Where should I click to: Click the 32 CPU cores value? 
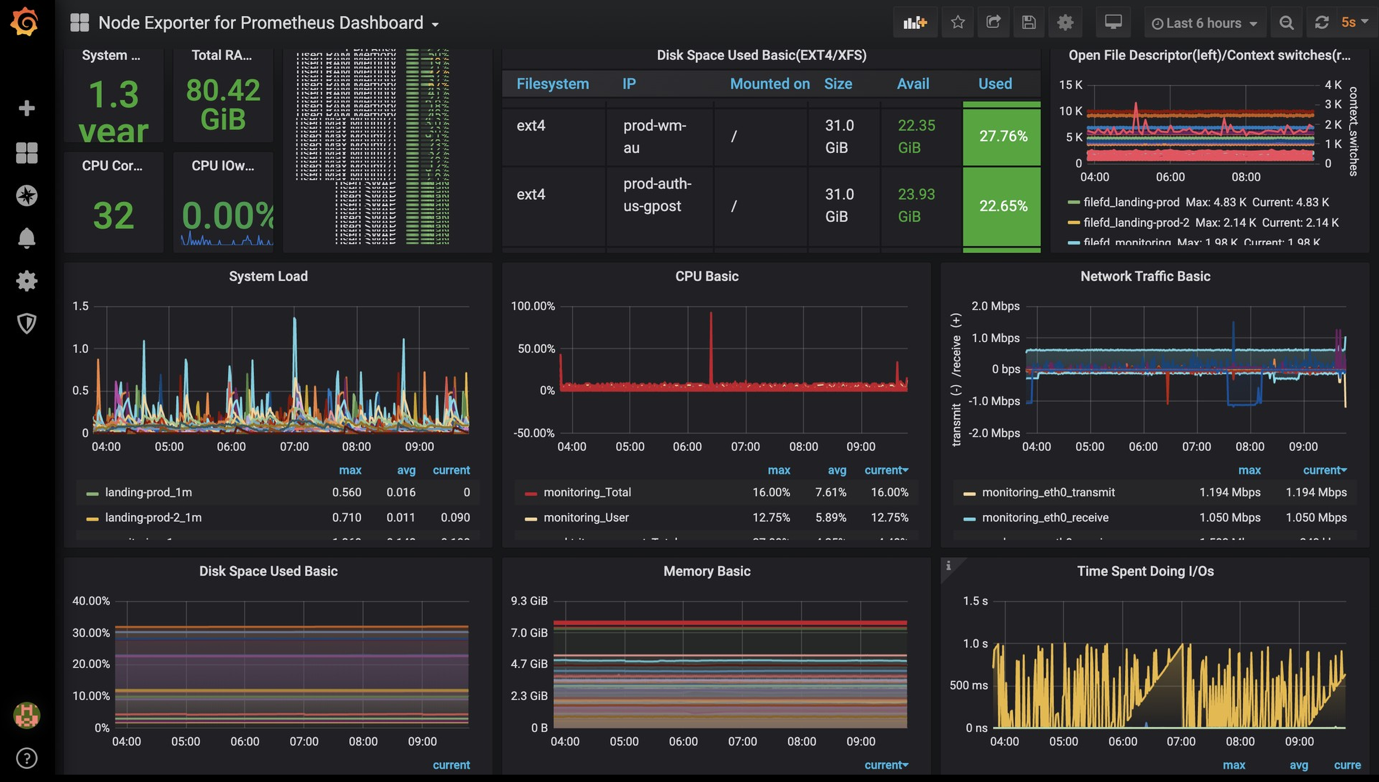tap(113, 215)
